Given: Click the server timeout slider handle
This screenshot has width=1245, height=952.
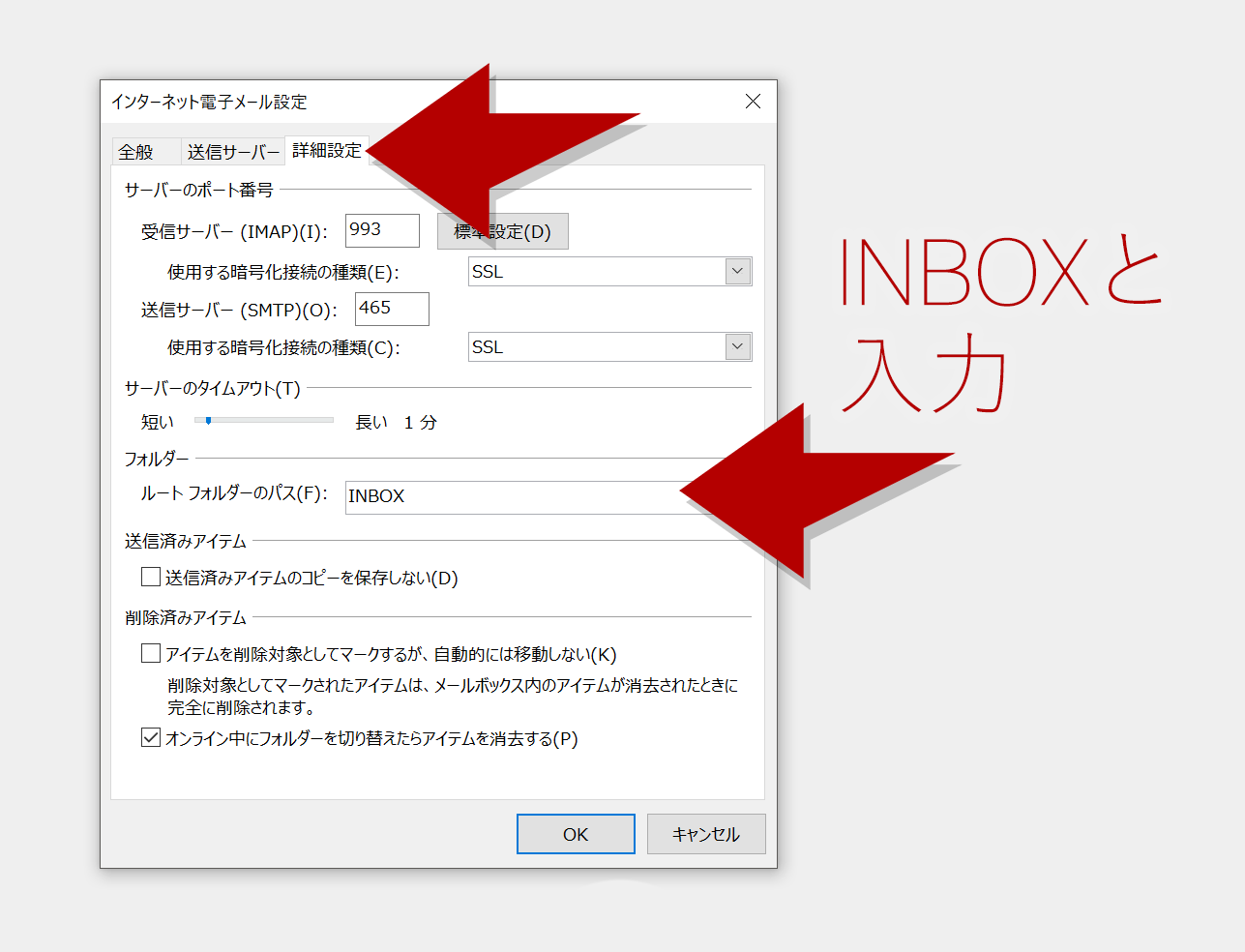Looking at the screenshot, I should [208, 421].
